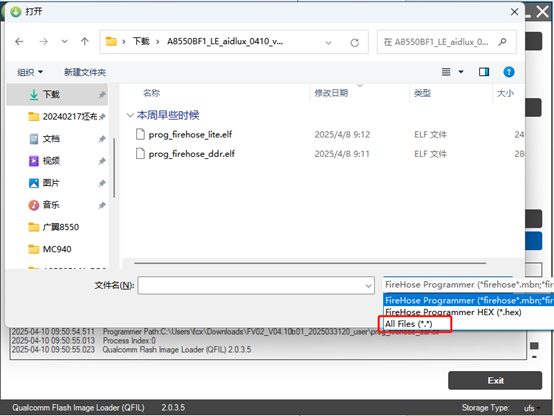
Task: Click the back navigation arrow
Action: tap(19, 42)
